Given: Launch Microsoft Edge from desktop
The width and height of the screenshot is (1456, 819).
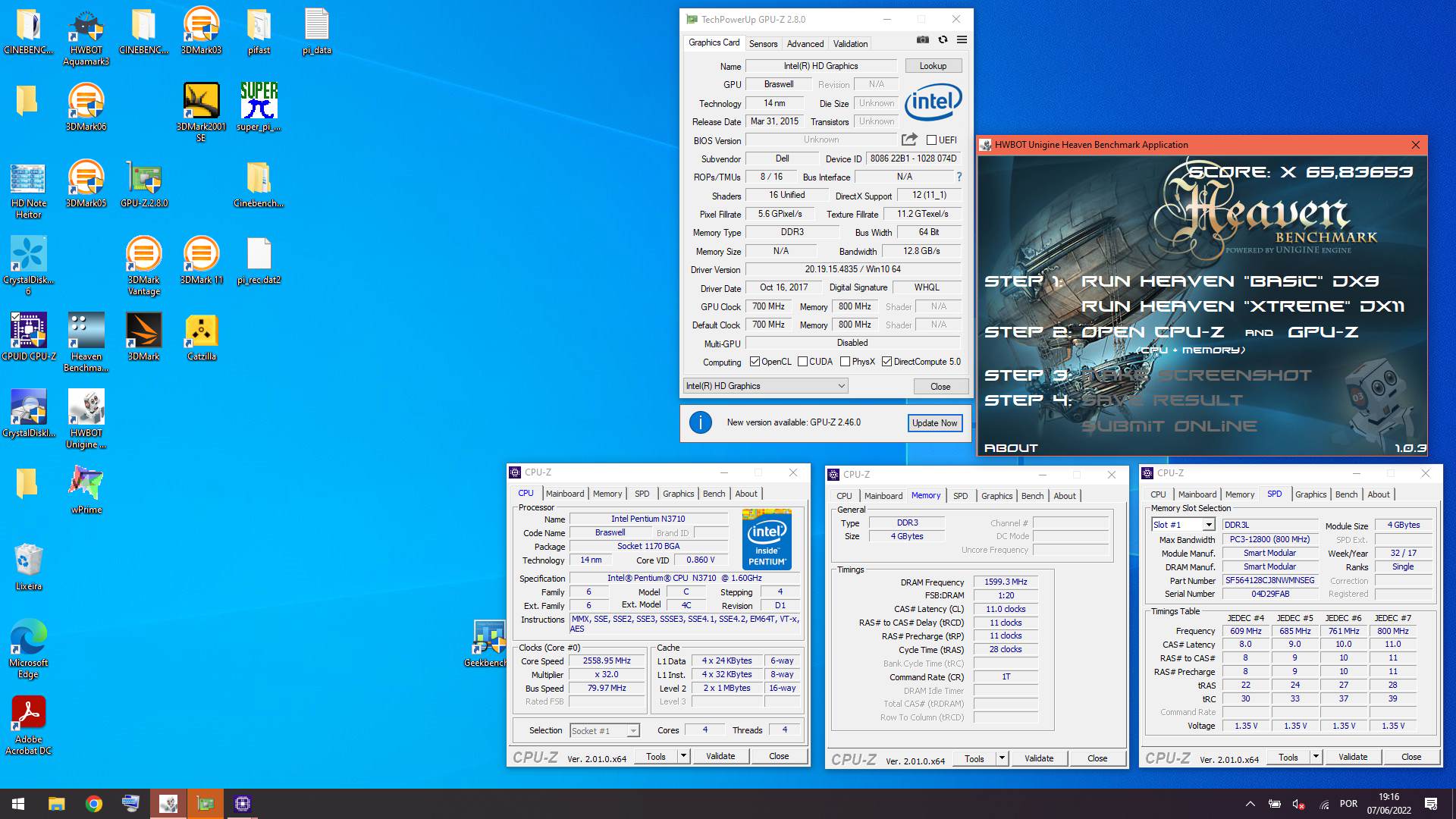Looking at the screenshot, I should 28,649.
